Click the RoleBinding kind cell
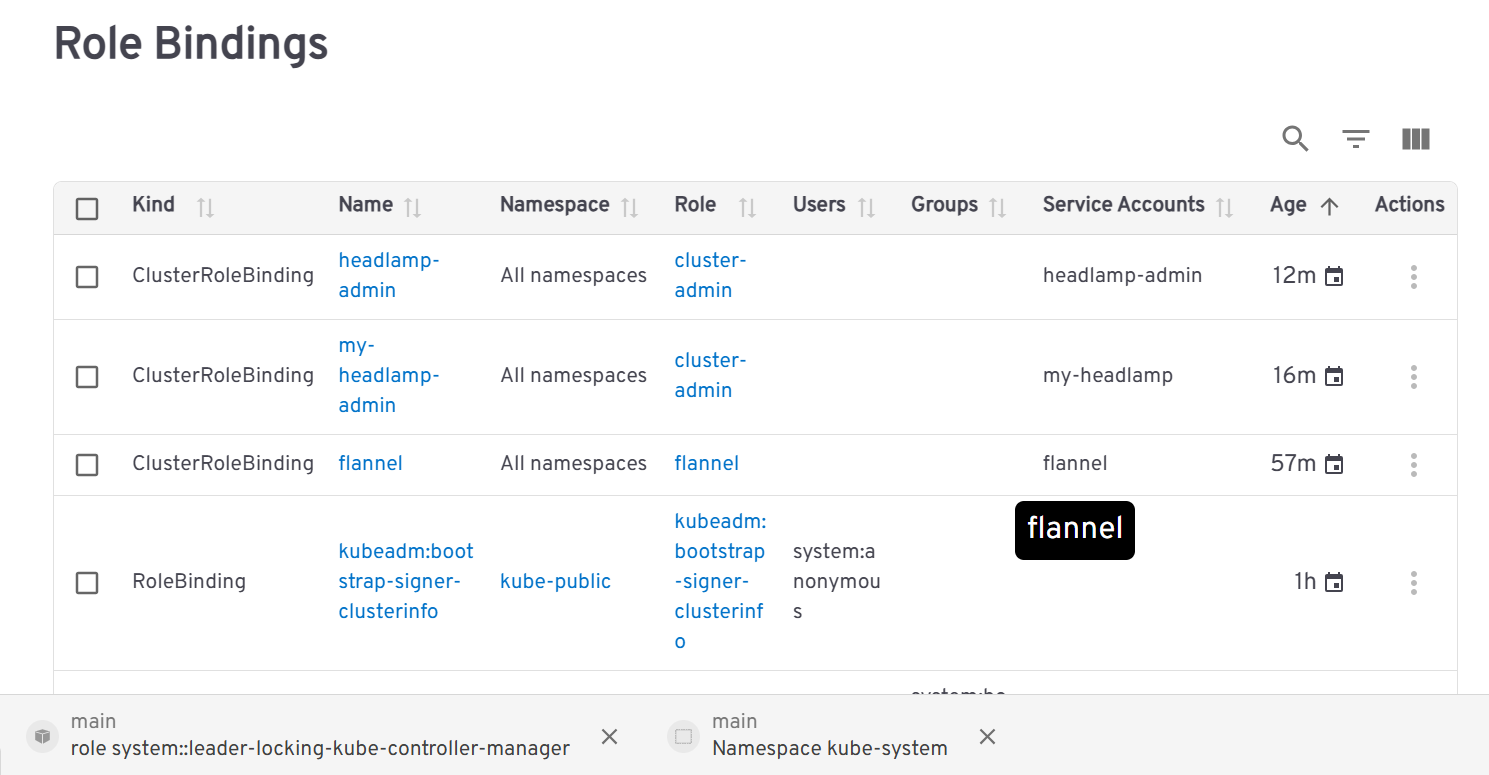 click(x=189, y=581)
